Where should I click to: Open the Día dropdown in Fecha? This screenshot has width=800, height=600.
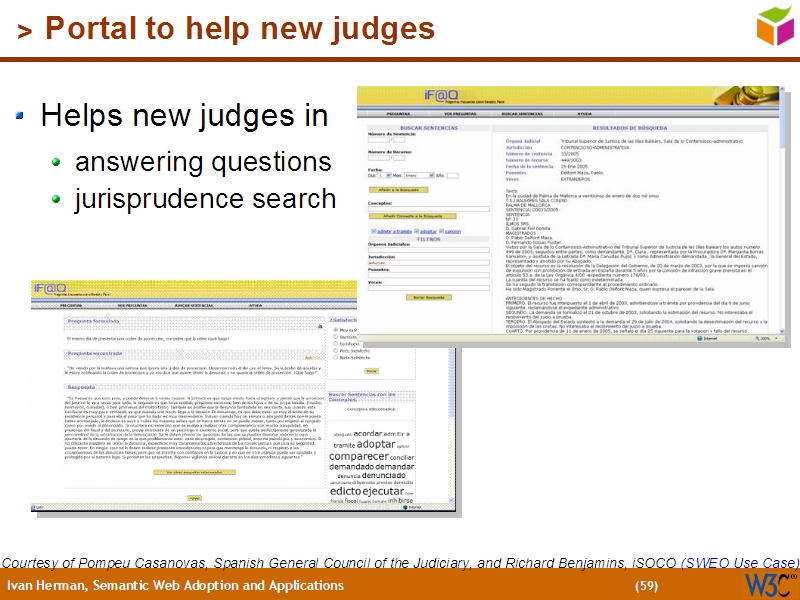pyautogui.click(x=384, y=176)
